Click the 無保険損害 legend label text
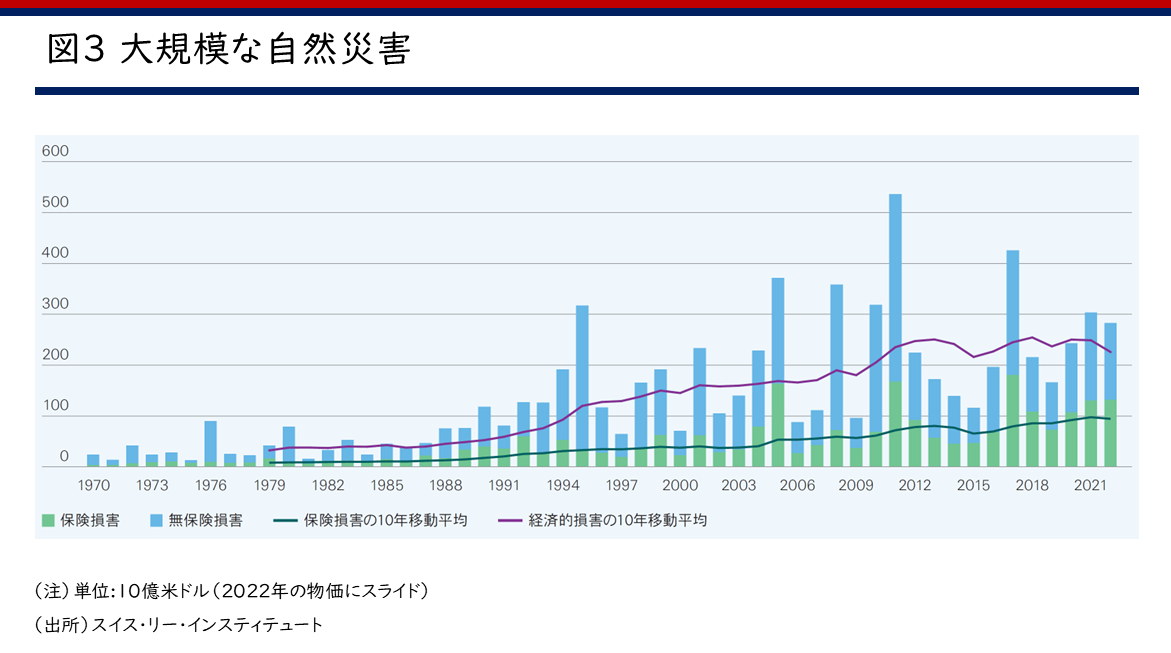Viewport: 1171px width, 653px height. click(x=208, y=521)
